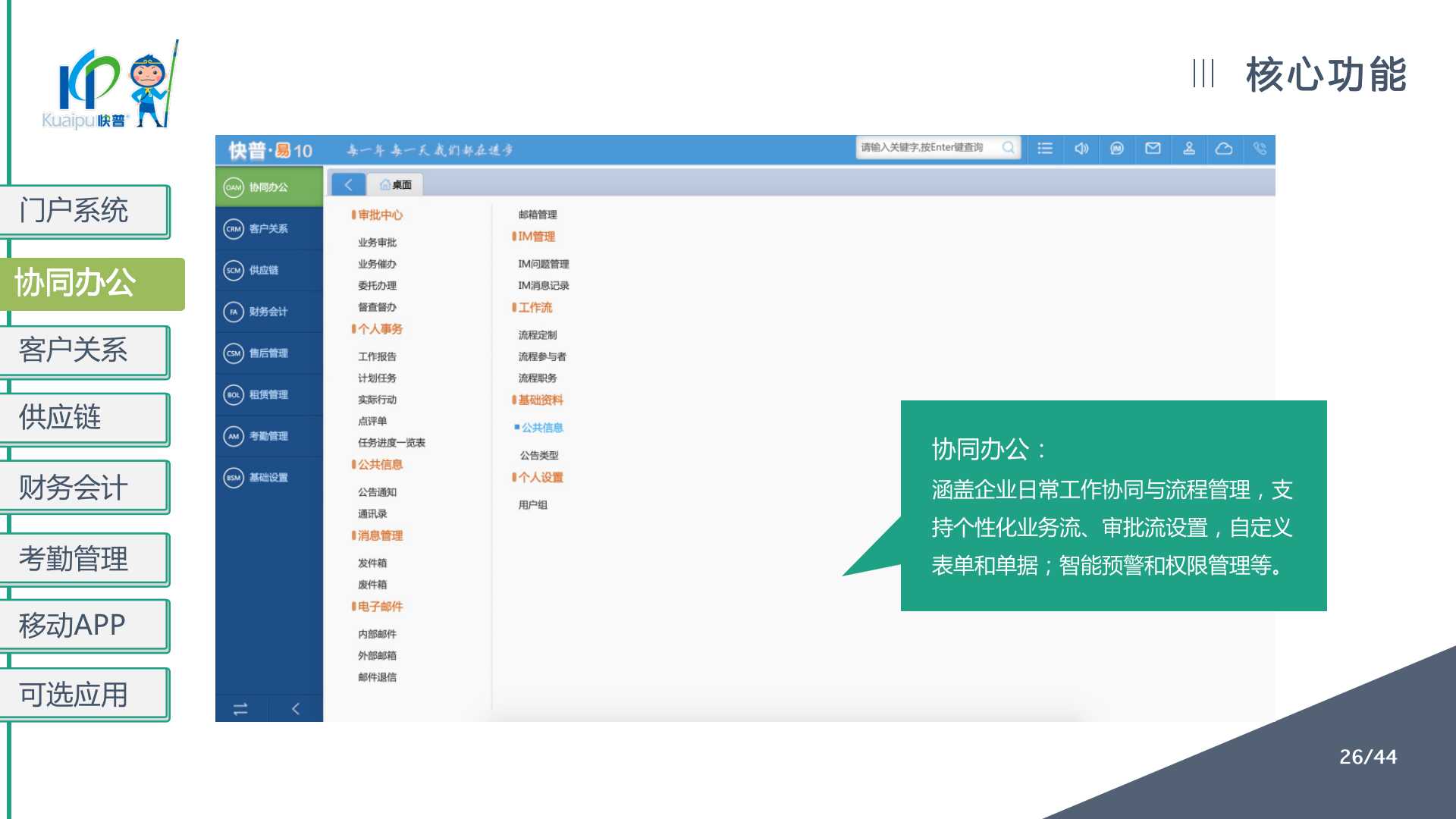Image resolution: width=1456 pixels, height=819 pixels.
Task: Open 客户关系 CRM module in sidebar
Action: (x=268, y=228)
